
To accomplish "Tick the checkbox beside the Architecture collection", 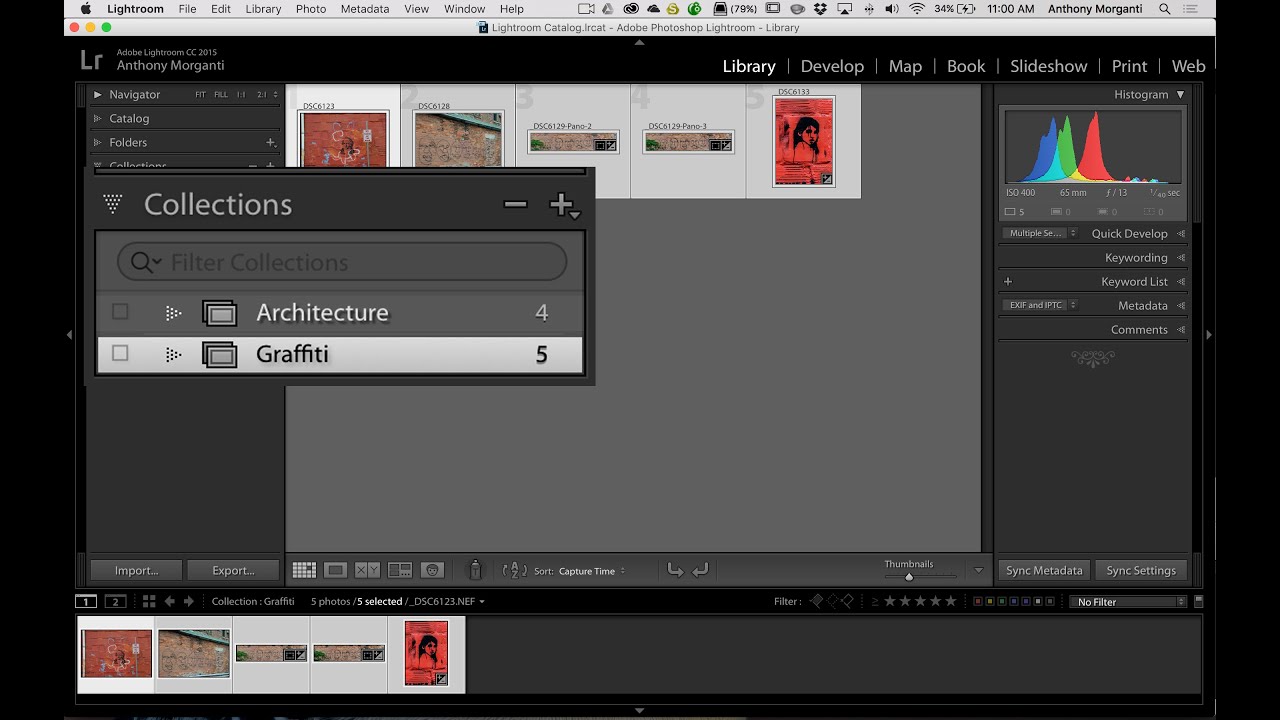I will [x=120, y=312].
